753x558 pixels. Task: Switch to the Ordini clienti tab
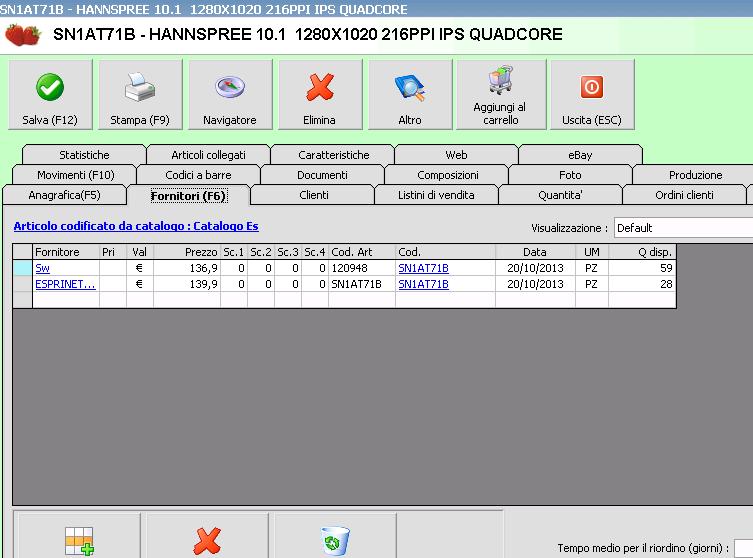point(684,195)
